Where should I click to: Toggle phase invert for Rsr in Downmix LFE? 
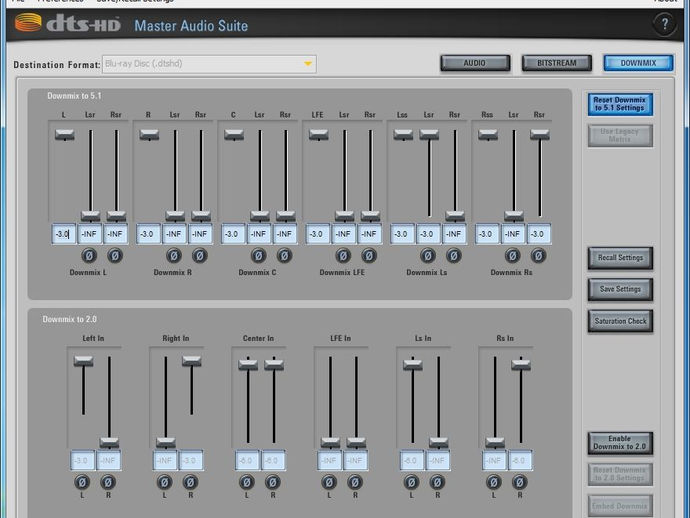coord(369,255)
